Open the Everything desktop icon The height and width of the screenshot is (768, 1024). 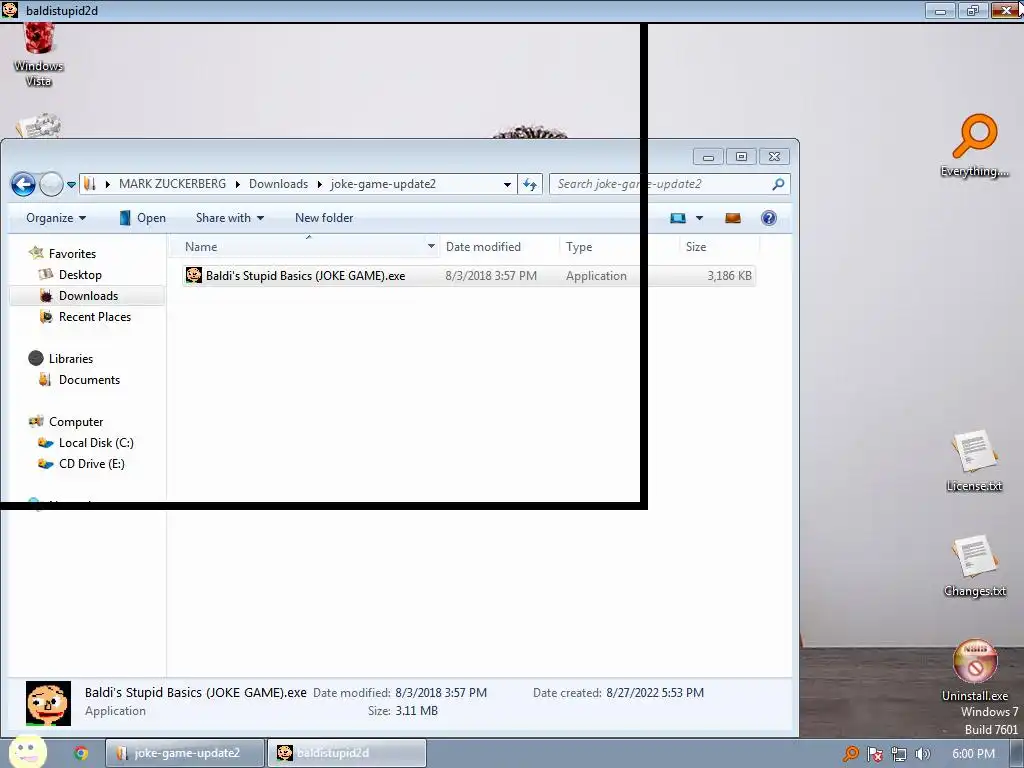(974, 146)
